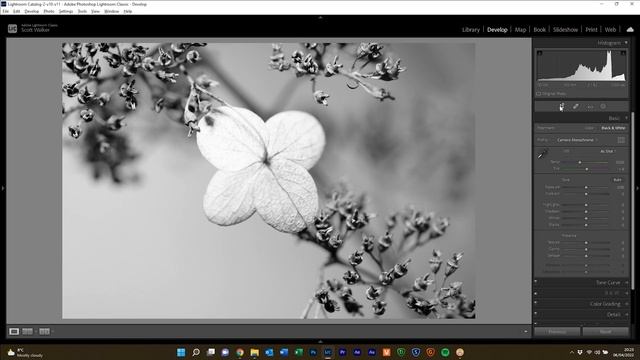Open Windows taskbar Search
This screenshot has height=360, width=640.
(x=196, y=352)
